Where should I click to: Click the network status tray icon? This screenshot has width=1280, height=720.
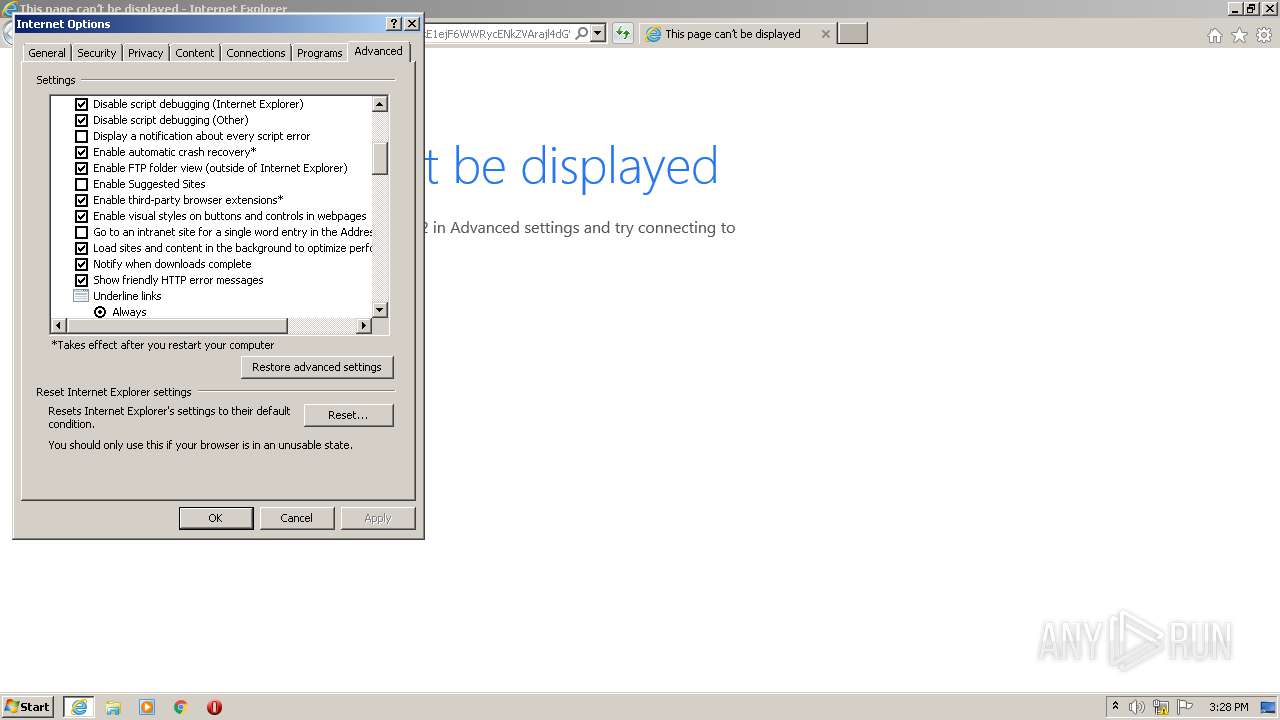tap(1161, 707)
